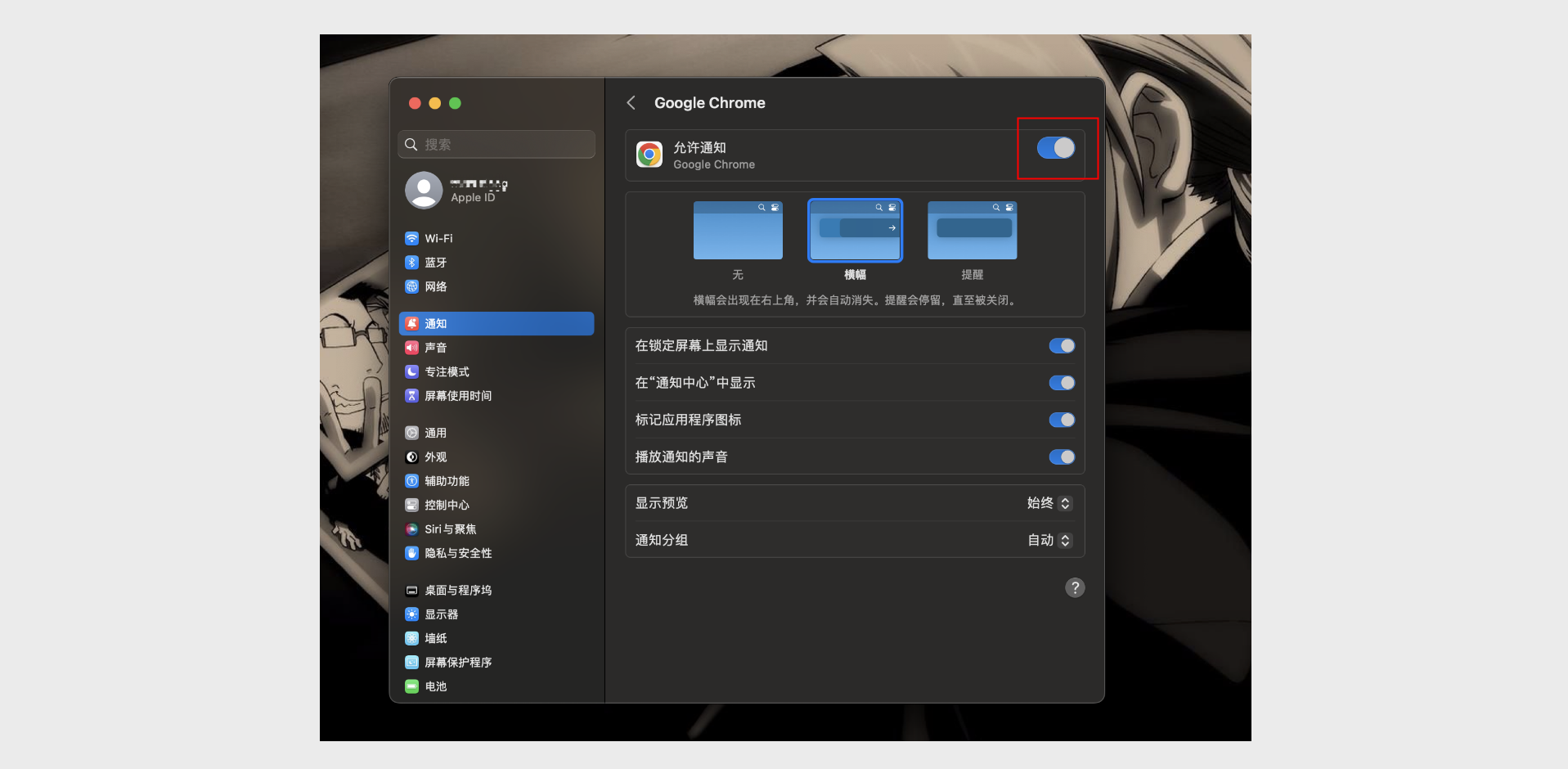Open 控制中心 settings pane label
The height and width of the screenshot is (769, 1568).
tap(447, 505)
